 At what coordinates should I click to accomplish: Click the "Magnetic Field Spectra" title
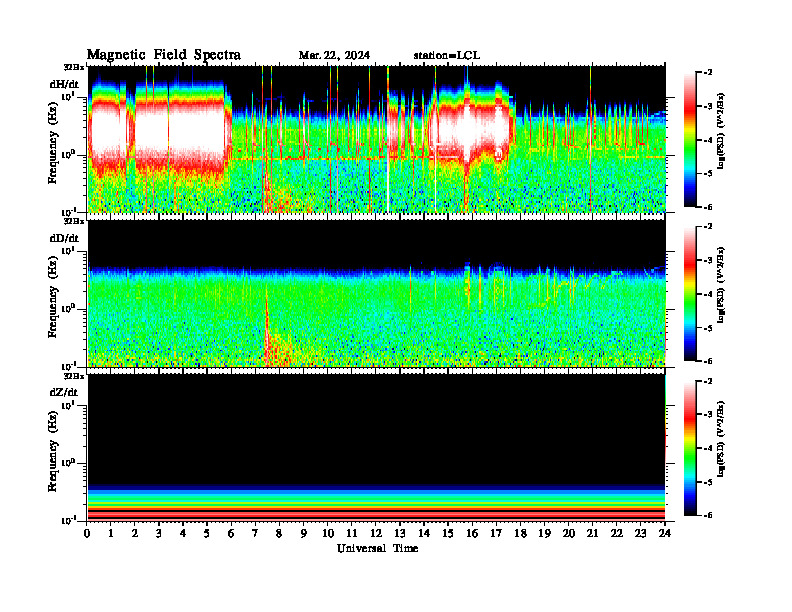(x=164, y=55)
